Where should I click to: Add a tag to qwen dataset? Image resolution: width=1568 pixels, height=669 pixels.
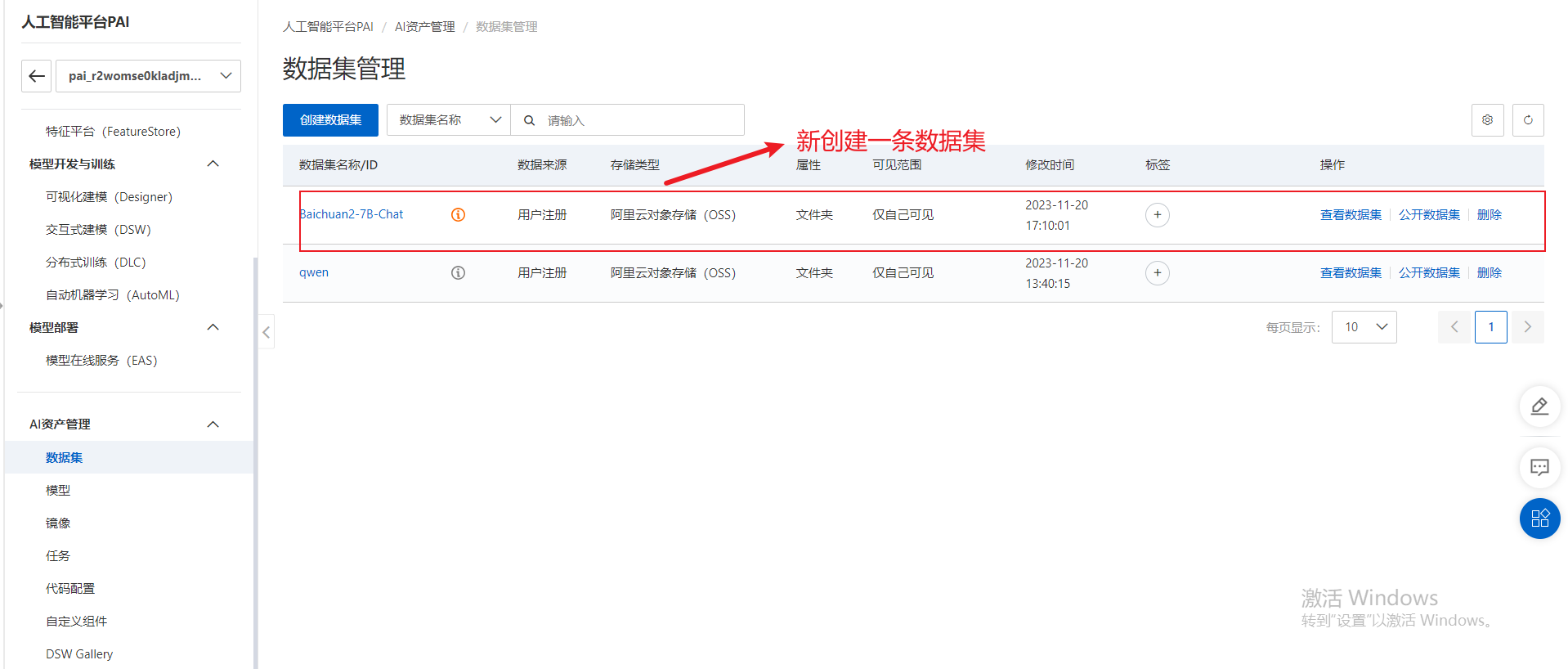click(x=1157, y=273)
